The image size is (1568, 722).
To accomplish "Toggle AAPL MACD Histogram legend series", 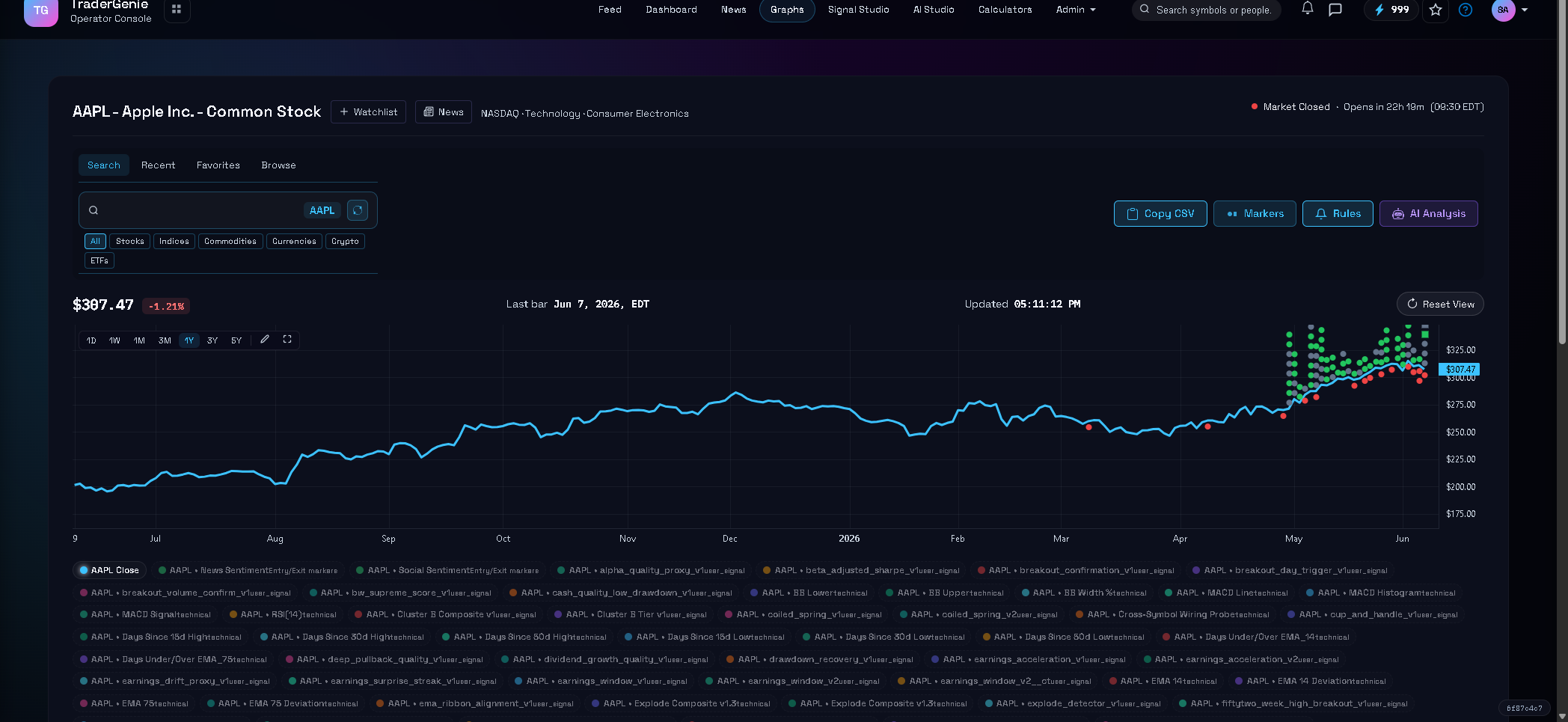I will point(1381,593).
